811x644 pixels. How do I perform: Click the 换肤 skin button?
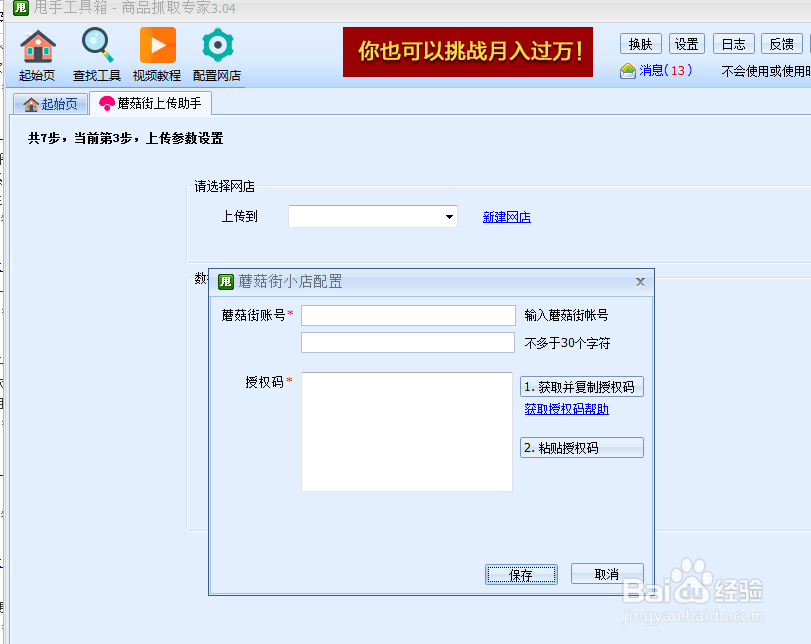click(640, 44)
